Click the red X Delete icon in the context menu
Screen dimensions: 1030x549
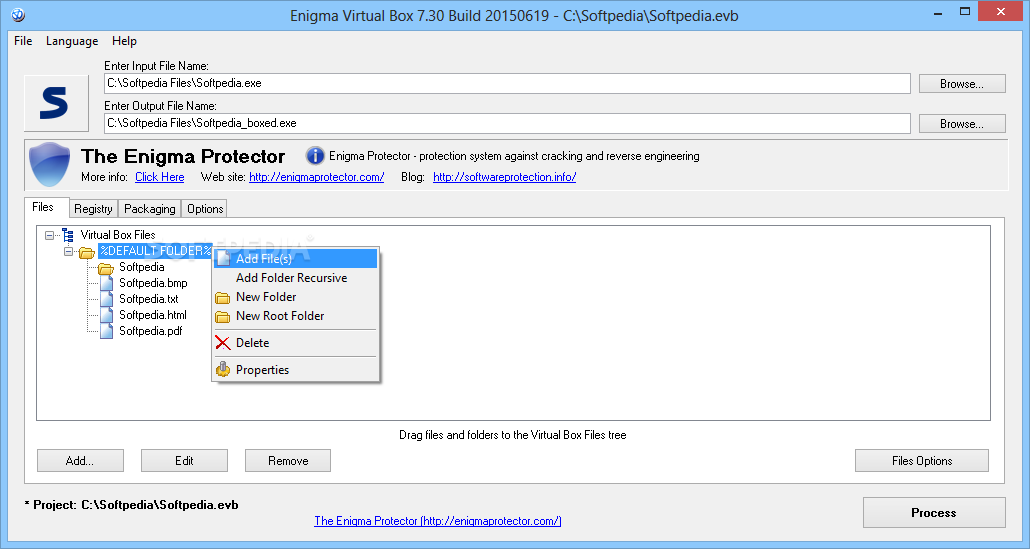pyautogui.click(x=223, y=343)
